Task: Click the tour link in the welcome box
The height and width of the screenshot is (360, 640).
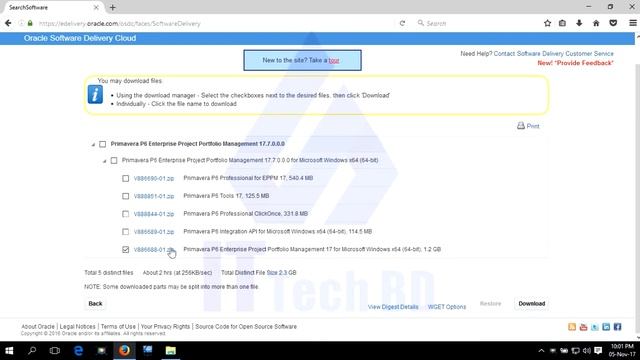Action: [334, 60]
